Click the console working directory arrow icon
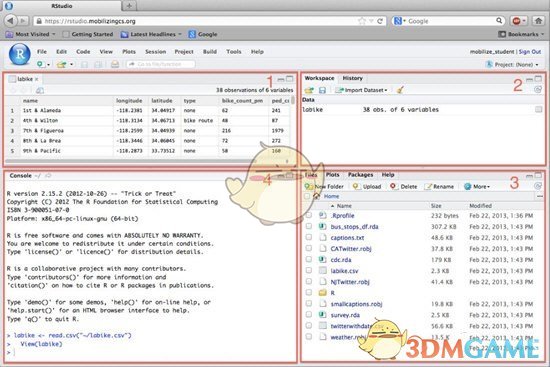Image resolution: width=550 pixels, height=367 pixels. (48, 175)
